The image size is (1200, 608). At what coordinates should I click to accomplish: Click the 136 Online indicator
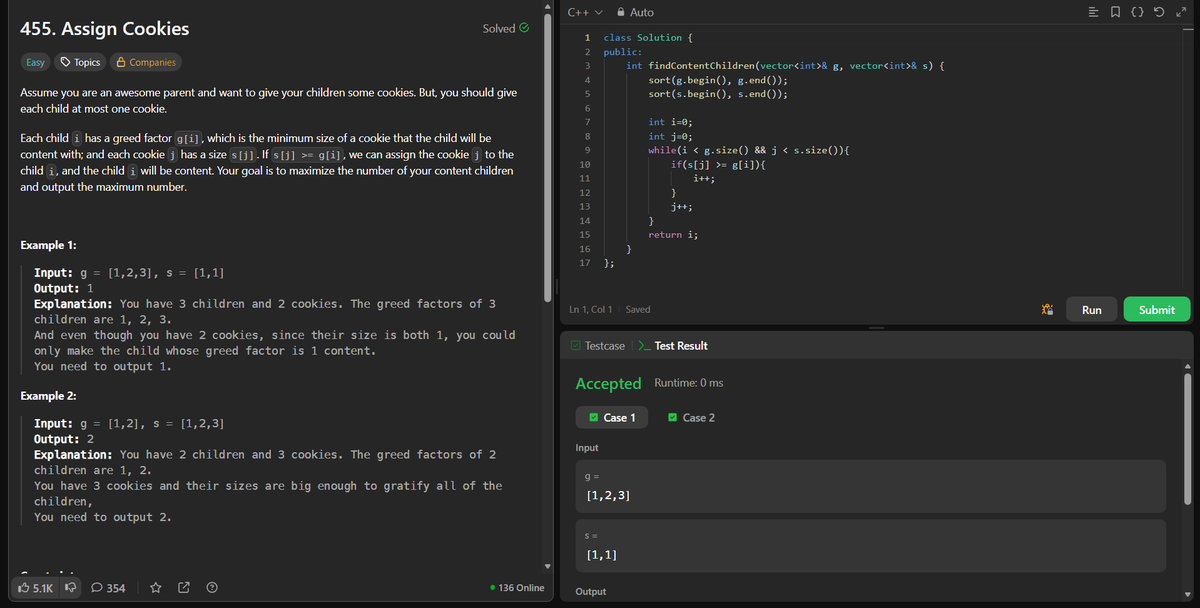tap(518, 588)
